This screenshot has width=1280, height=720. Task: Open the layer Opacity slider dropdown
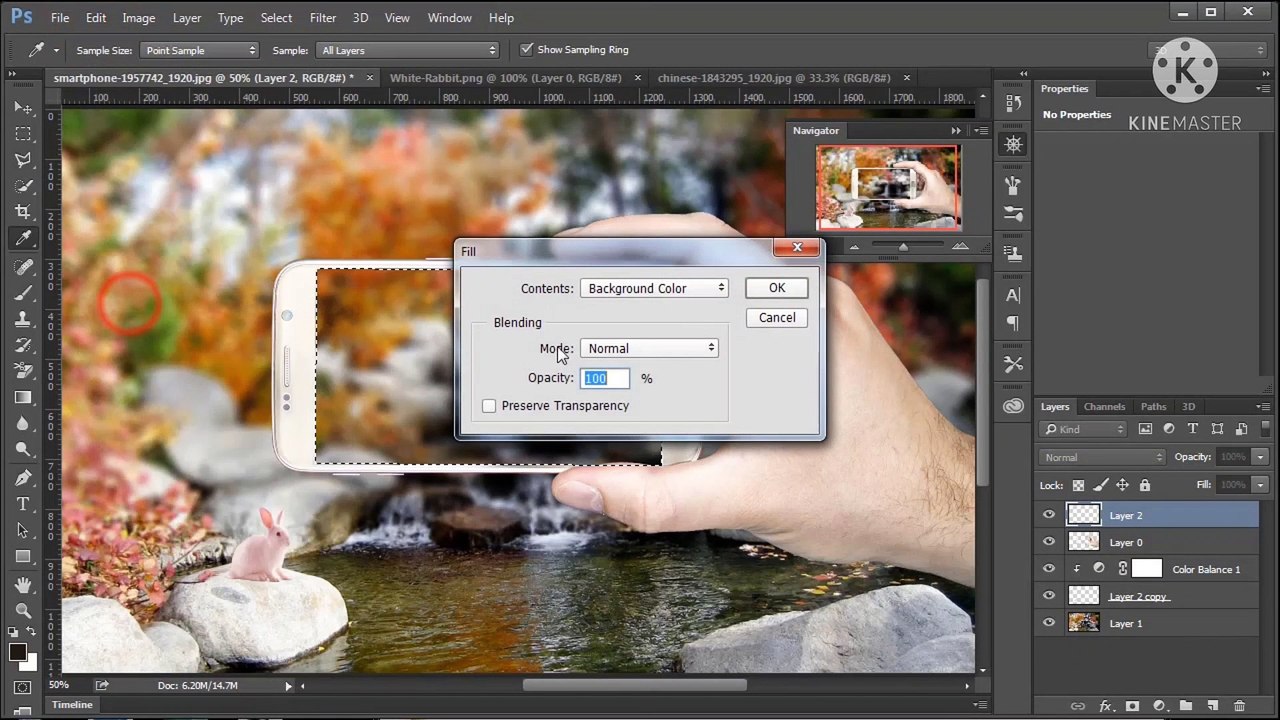point(1260,457)
